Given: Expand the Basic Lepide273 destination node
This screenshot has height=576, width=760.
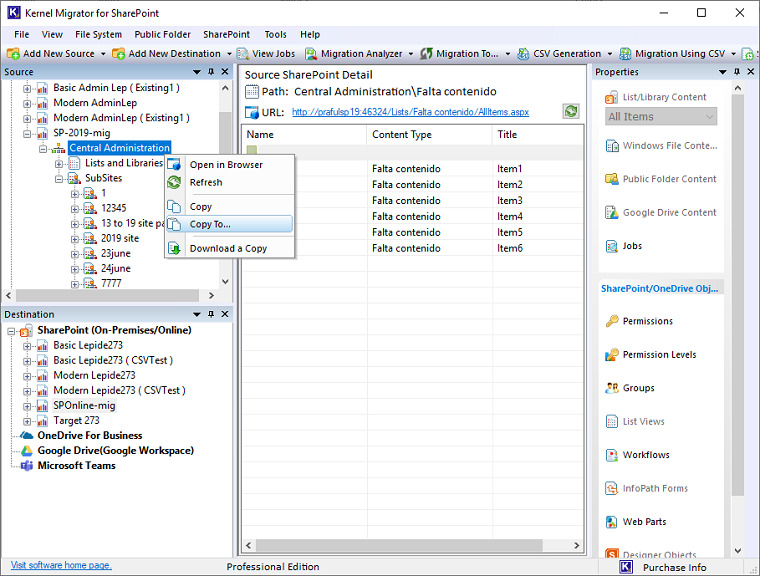Looking at the screenshot, I should [27, 346].
